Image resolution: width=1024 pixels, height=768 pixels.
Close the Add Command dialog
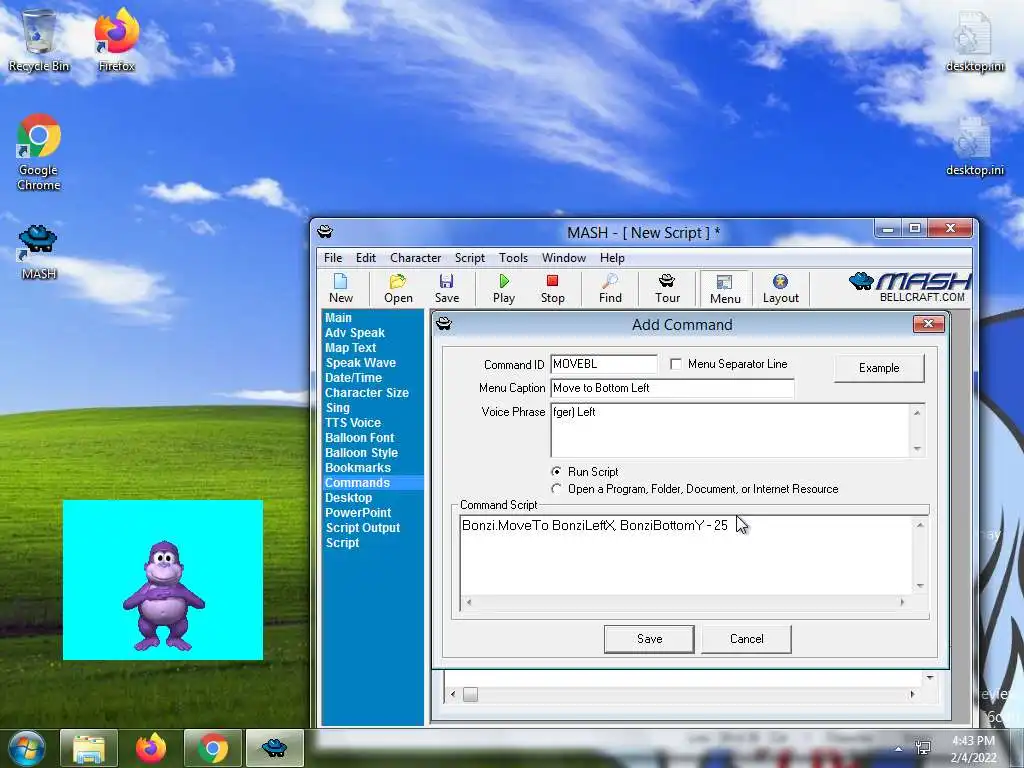pos(928,324)
